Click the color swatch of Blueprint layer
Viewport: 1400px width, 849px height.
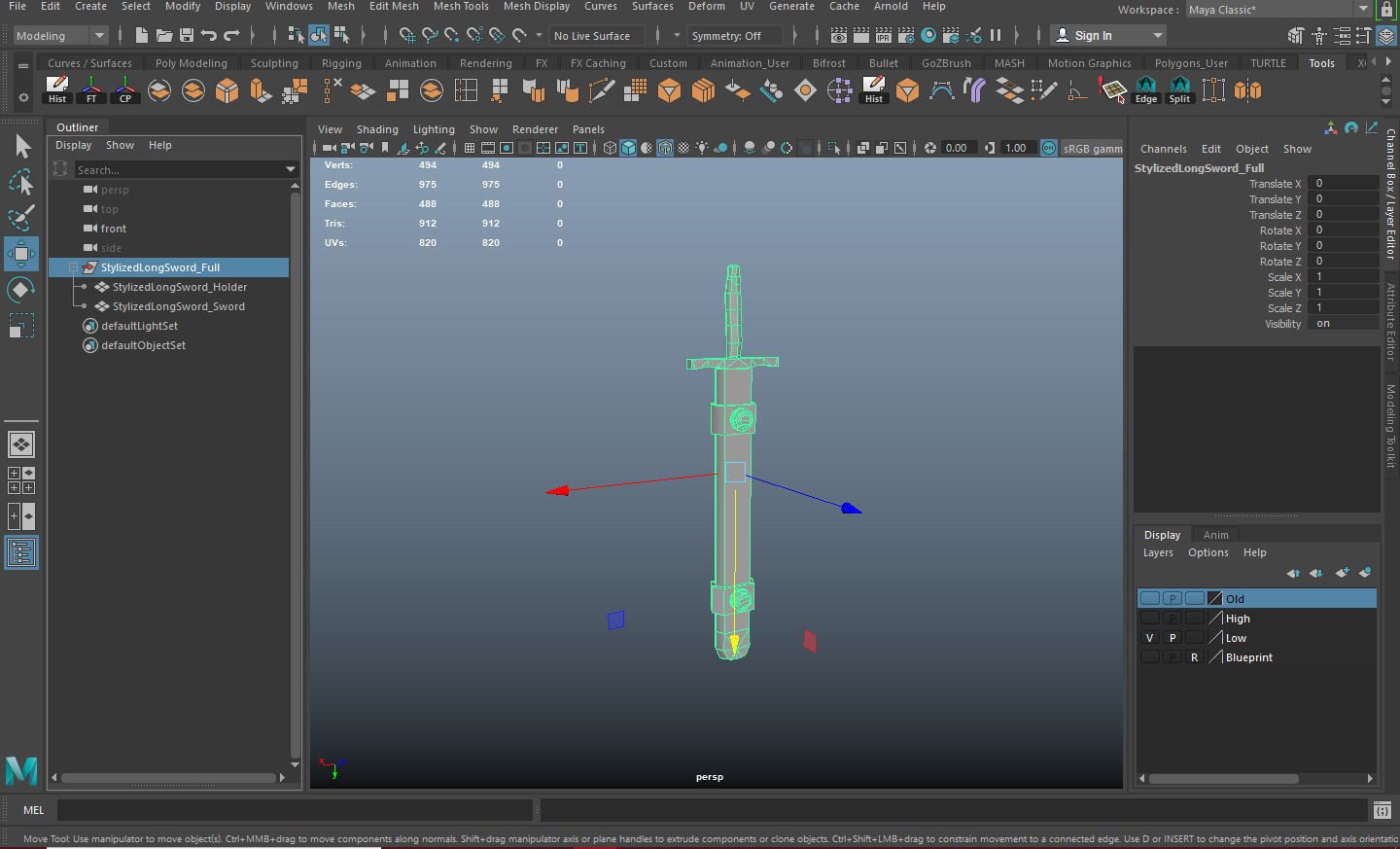1215,657
